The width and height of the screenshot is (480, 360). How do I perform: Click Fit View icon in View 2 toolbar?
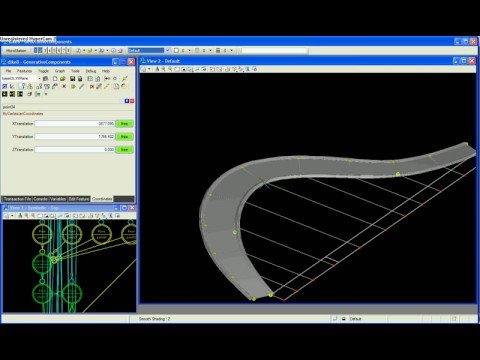[184, 69]
